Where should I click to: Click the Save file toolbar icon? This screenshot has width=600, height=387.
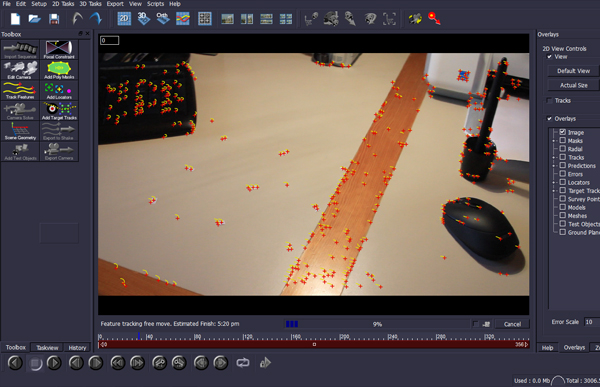(54, 19)
